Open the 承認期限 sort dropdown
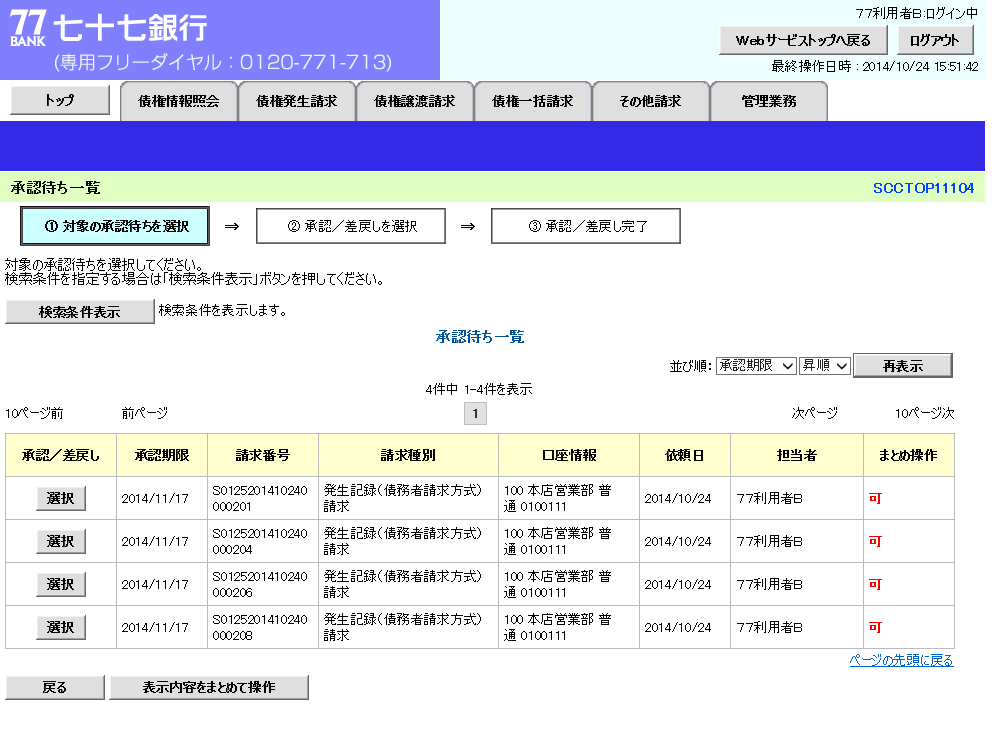1003x743 pixels. [x=755, y=366]
